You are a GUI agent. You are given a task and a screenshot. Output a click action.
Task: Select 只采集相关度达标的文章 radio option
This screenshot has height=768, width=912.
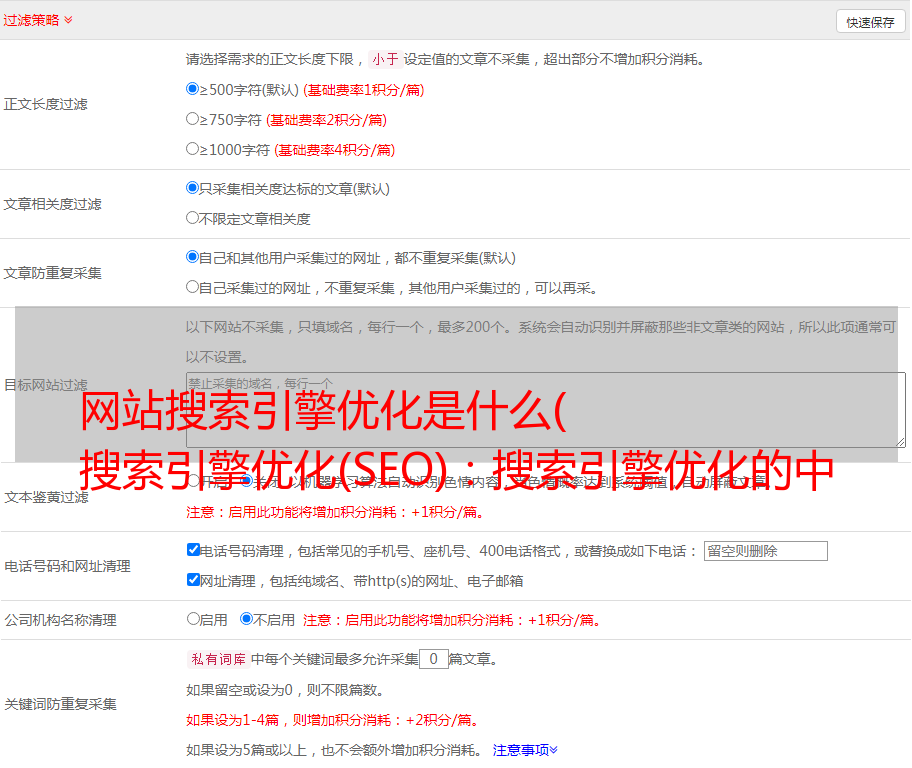pyautogui.click(x=193, y=188)
